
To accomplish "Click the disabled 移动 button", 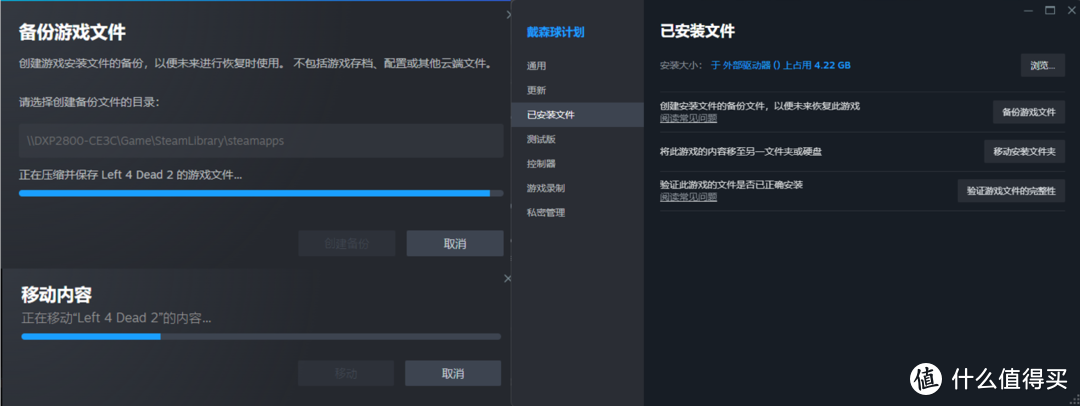I will 346,373.
